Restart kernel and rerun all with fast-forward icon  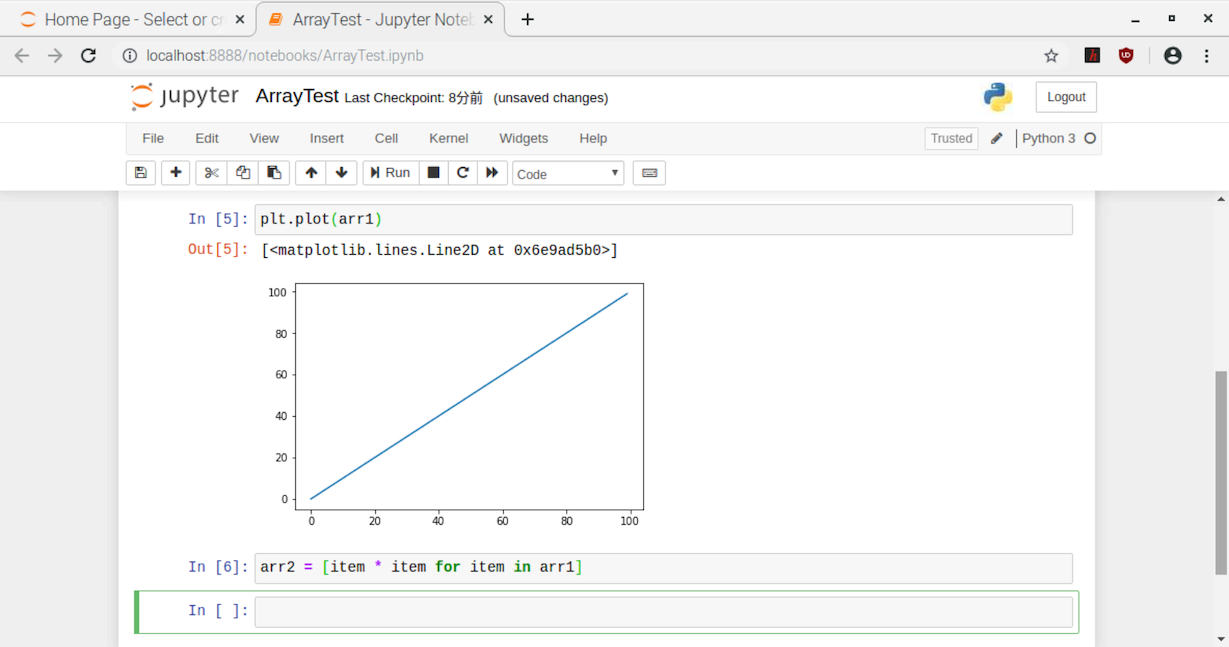click(492, 173)
